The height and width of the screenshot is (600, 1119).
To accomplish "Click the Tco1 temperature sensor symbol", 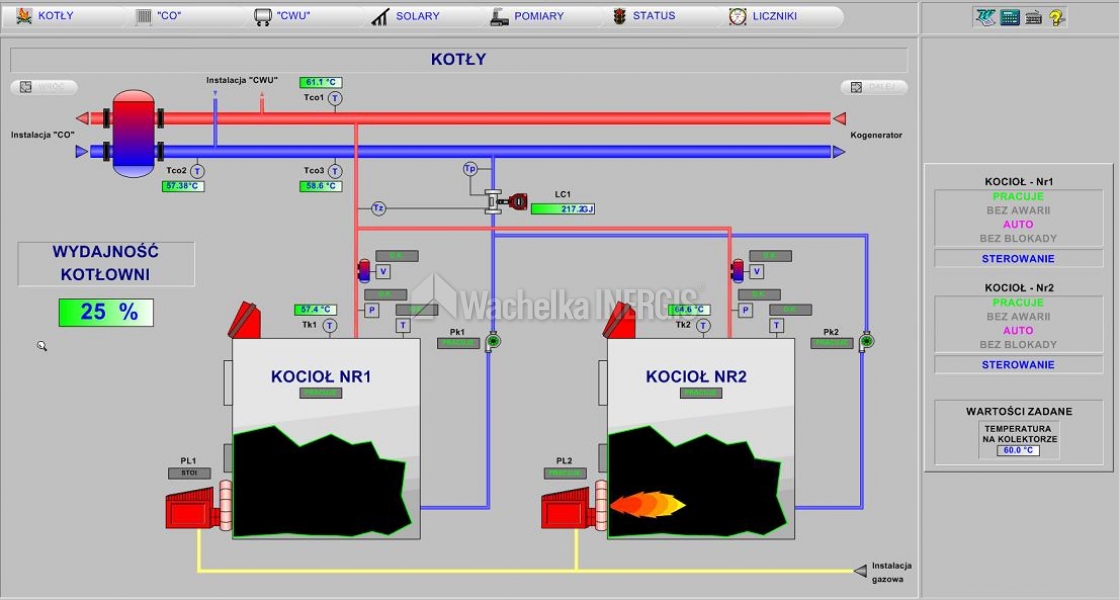I will coord(335,98).
